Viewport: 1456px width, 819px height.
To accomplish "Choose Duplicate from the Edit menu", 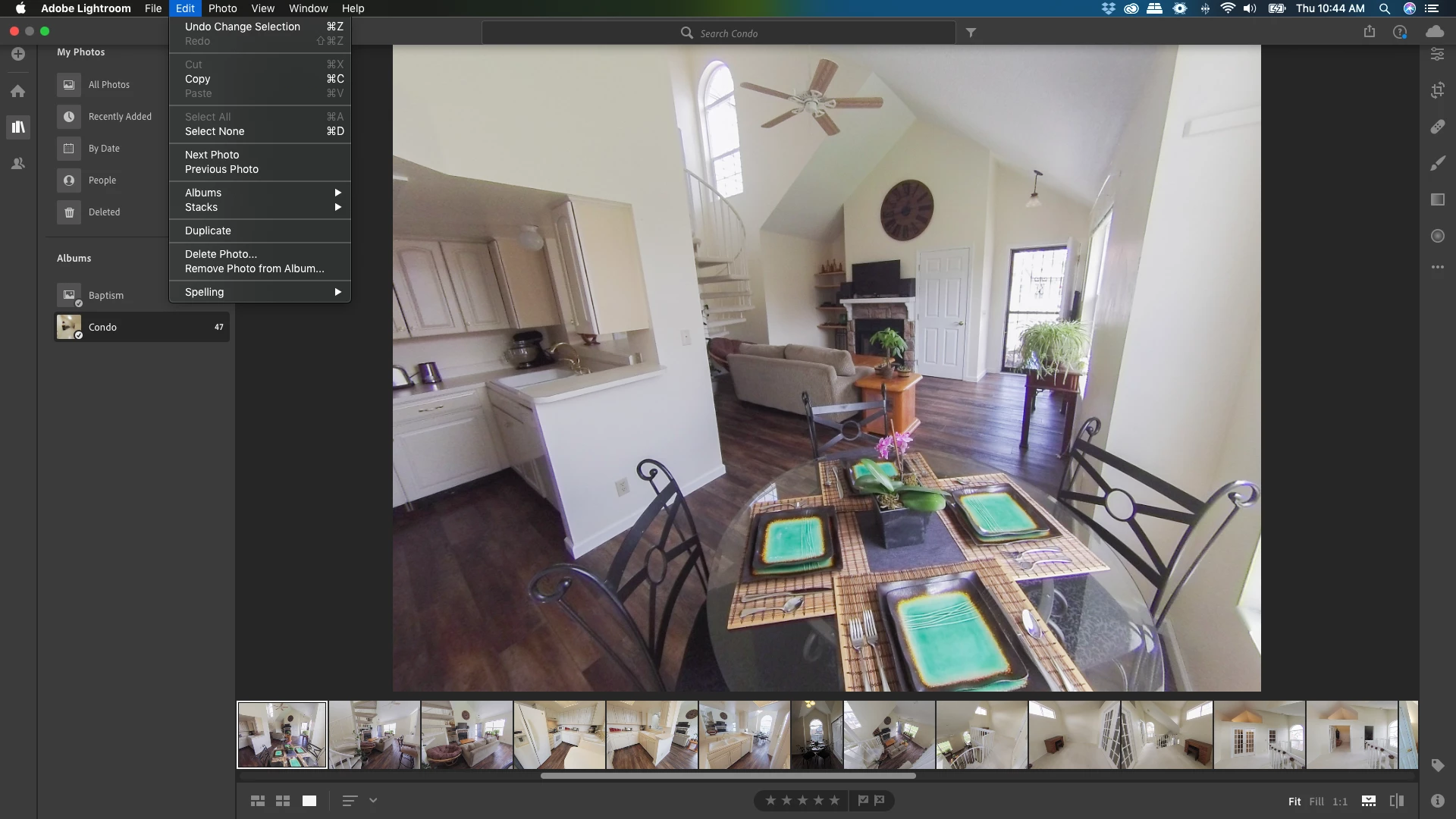I will coord(208,231).
